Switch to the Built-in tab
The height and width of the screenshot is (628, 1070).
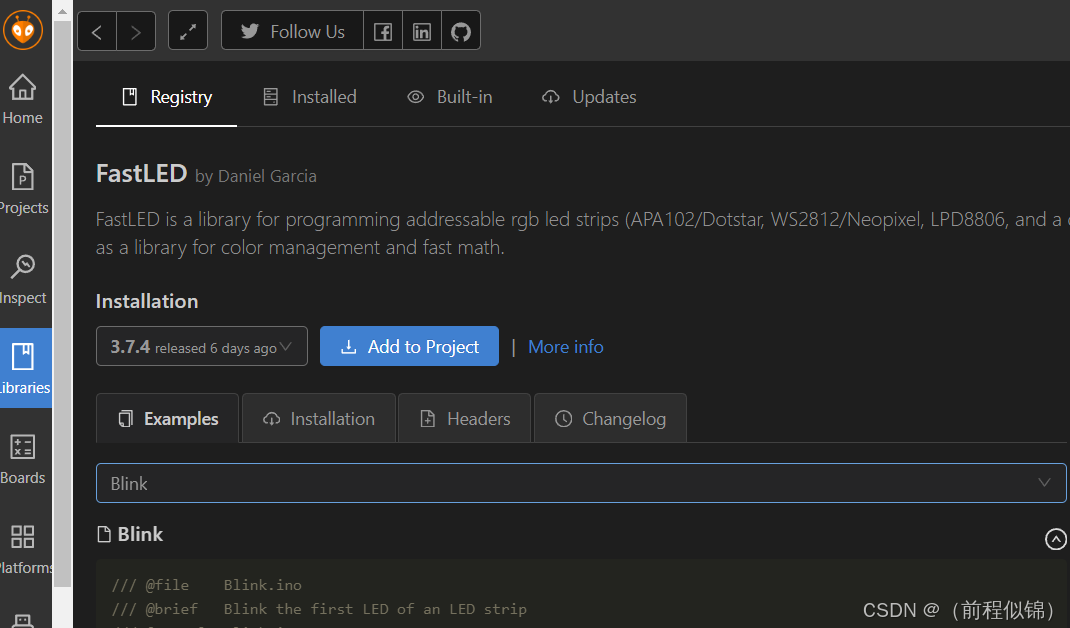click(x=450, y=97)
